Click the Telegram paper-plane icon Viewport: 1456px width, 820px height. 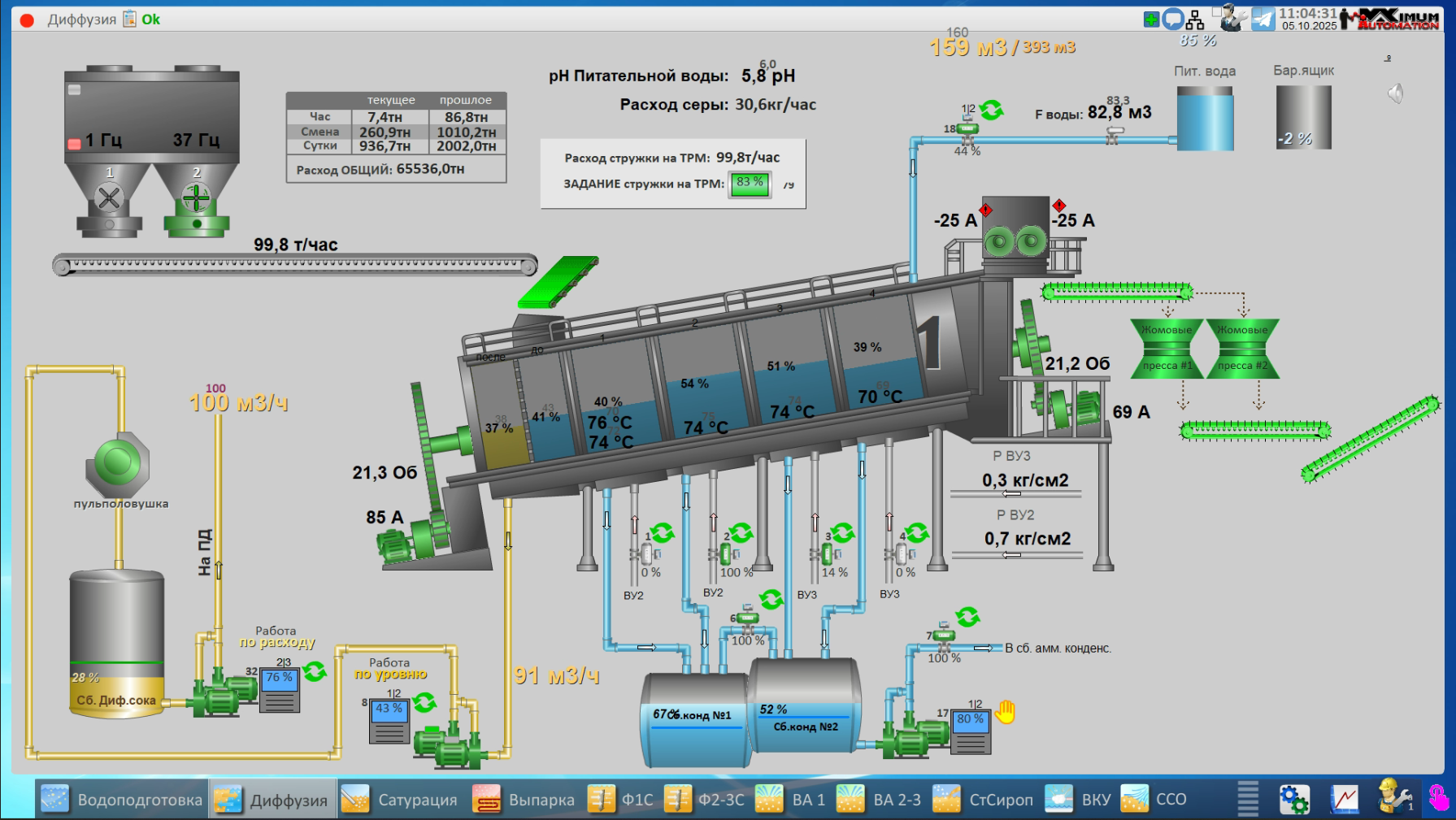(x=1263, y=19)
